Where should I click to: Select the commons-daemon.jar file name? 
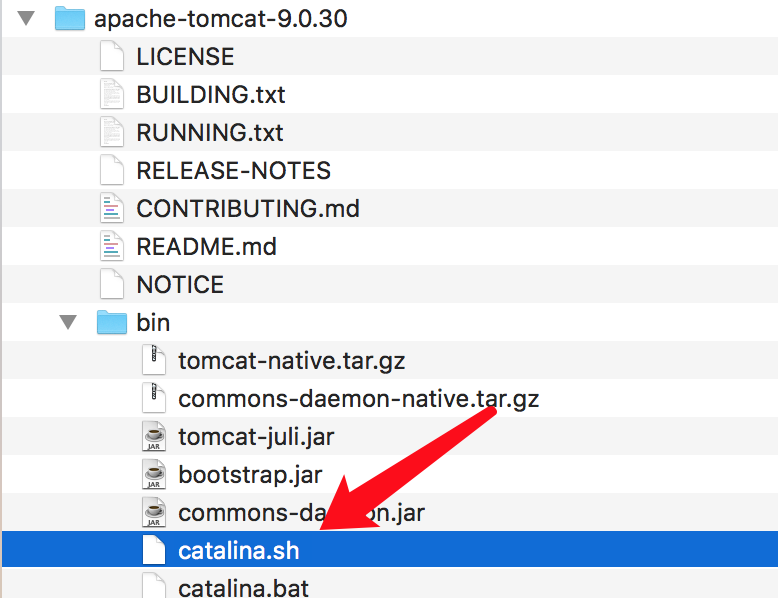tap(302, 513)
